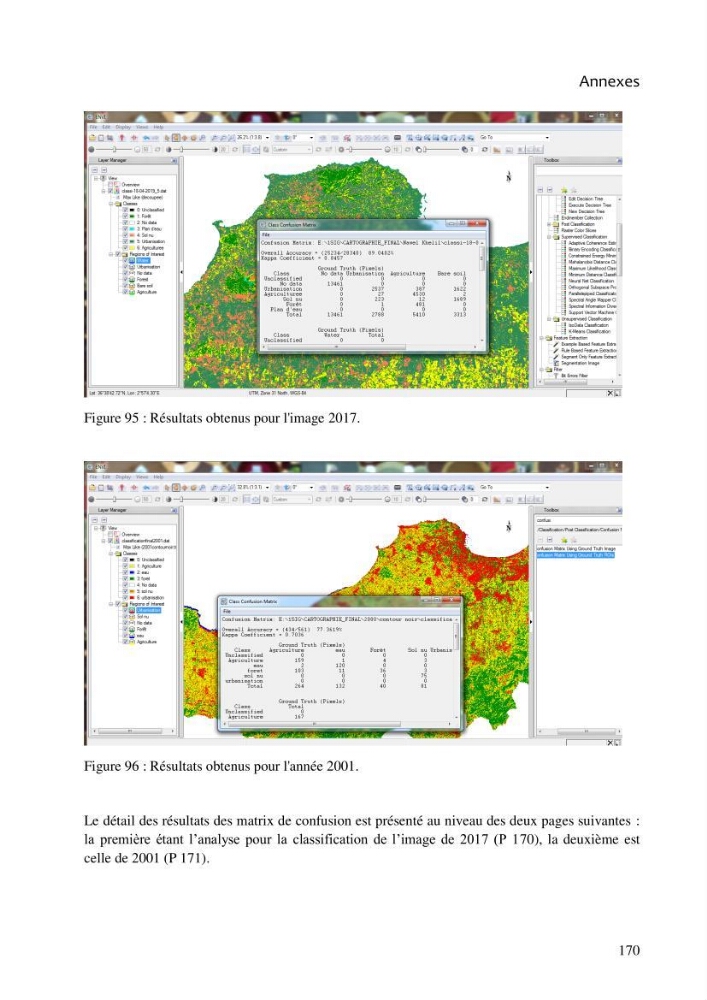Toggle class '6: urbanisation' checkbox in Figure 96
Image resolution: width=707 pixels, height=1000 pixels.
click(126, 598)
